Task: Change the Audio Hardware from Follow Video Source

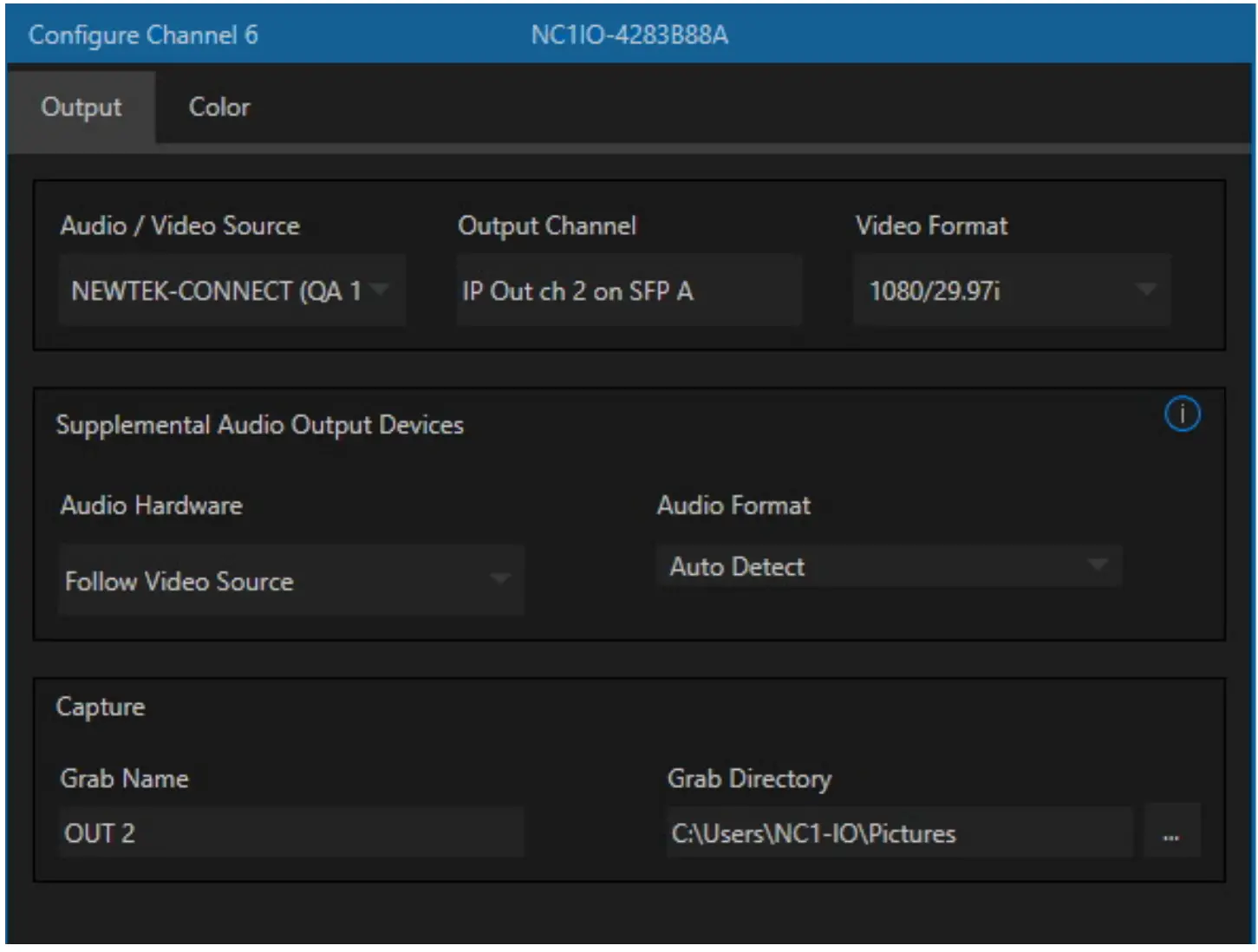Action: 290,580
